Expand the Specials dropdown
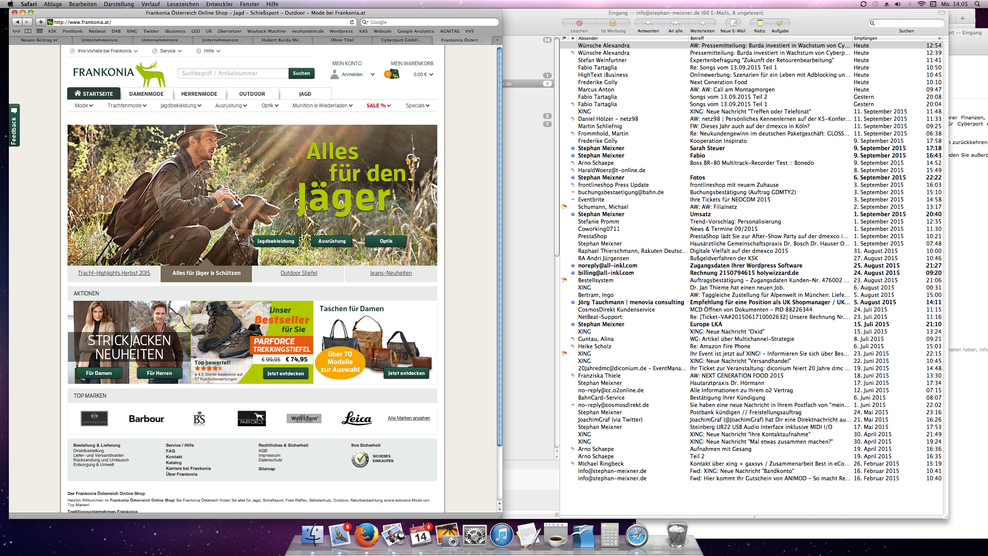Image resolution: width=988 pixels, height=556 pixels. [x=418, y=106]
